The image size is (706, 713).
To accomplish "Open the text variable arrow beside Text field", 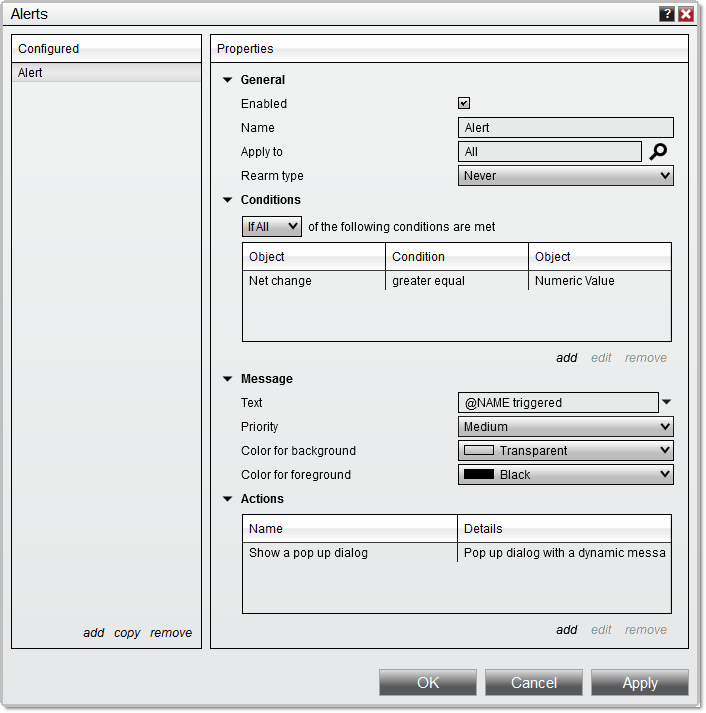I will click(x=667, y=402).
